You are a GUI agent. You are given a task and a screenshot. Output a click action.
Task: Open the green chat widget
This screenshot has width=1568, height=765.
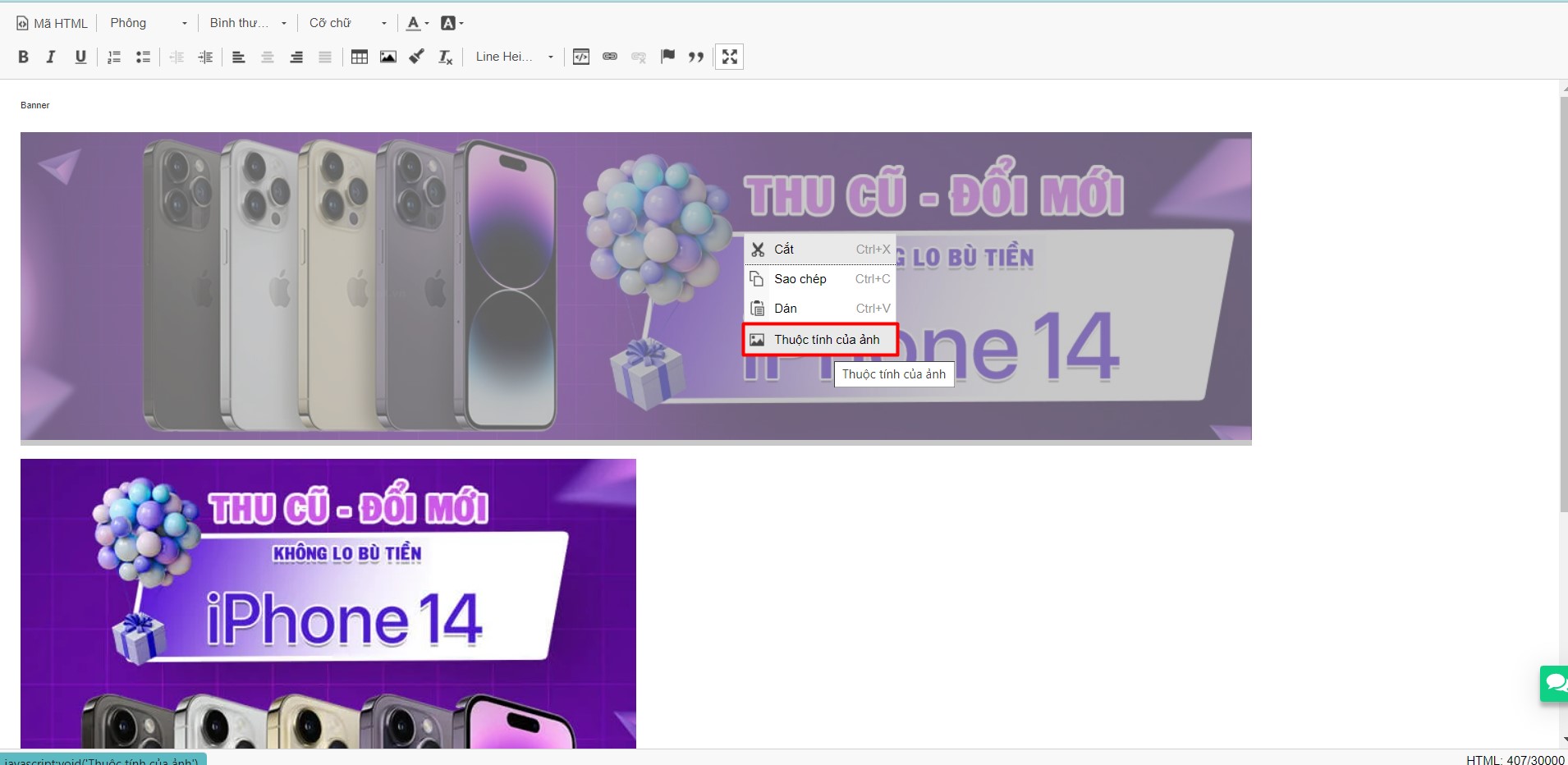tap(1554, 683)
